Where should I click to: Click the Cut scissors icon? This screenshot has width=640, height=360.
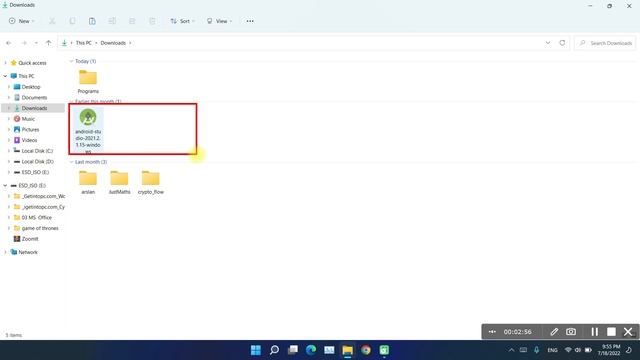52,21
